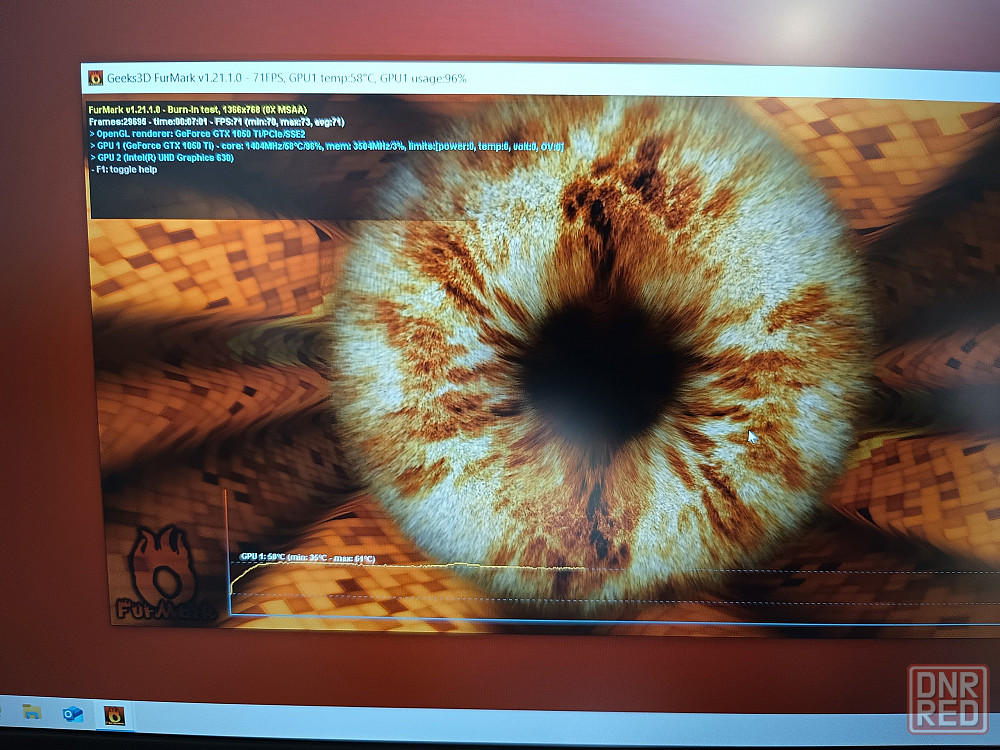The height and width of the screenshot is (750, 1000).
Task: Click the 'F1: toggle help' text
Action: [124, 170]
